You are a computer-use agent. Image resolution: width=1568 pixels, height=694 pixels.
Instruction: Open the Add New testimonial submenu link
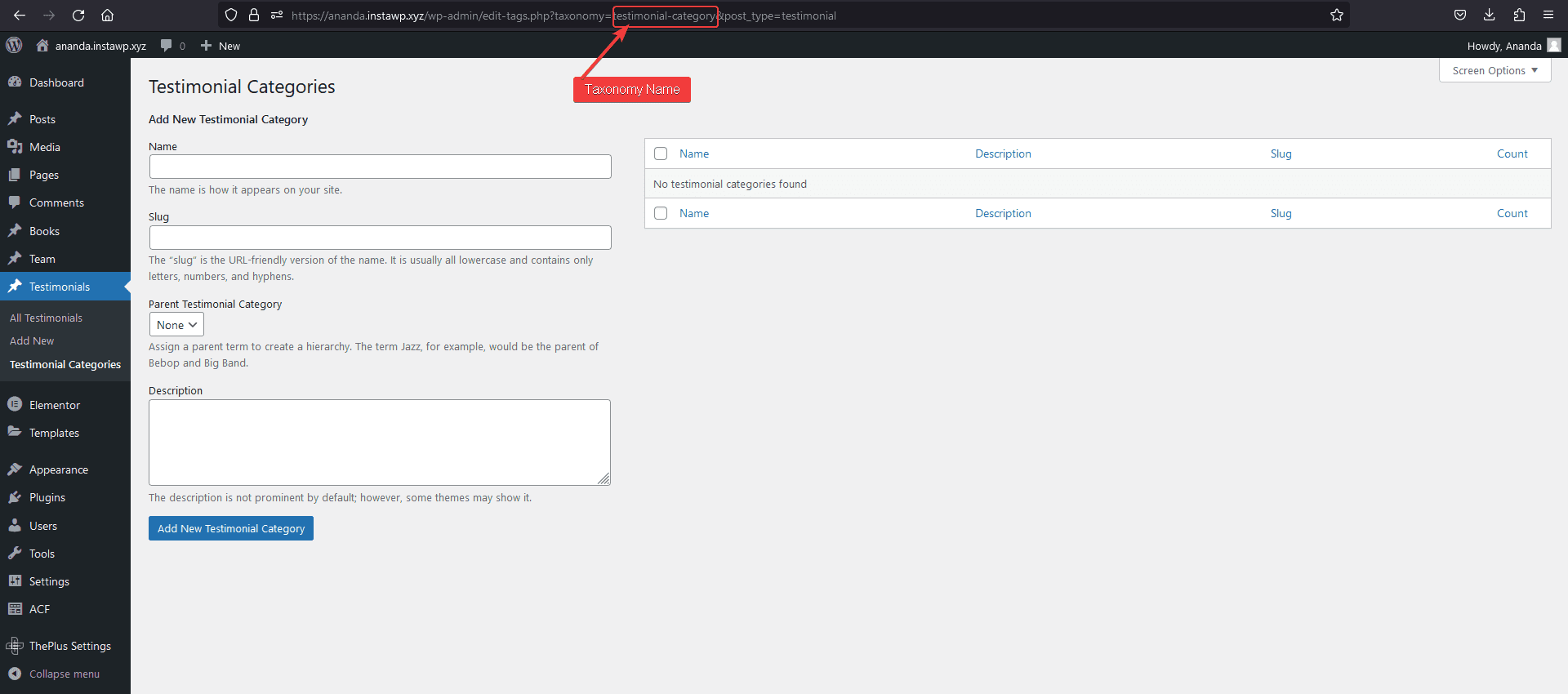32,340
